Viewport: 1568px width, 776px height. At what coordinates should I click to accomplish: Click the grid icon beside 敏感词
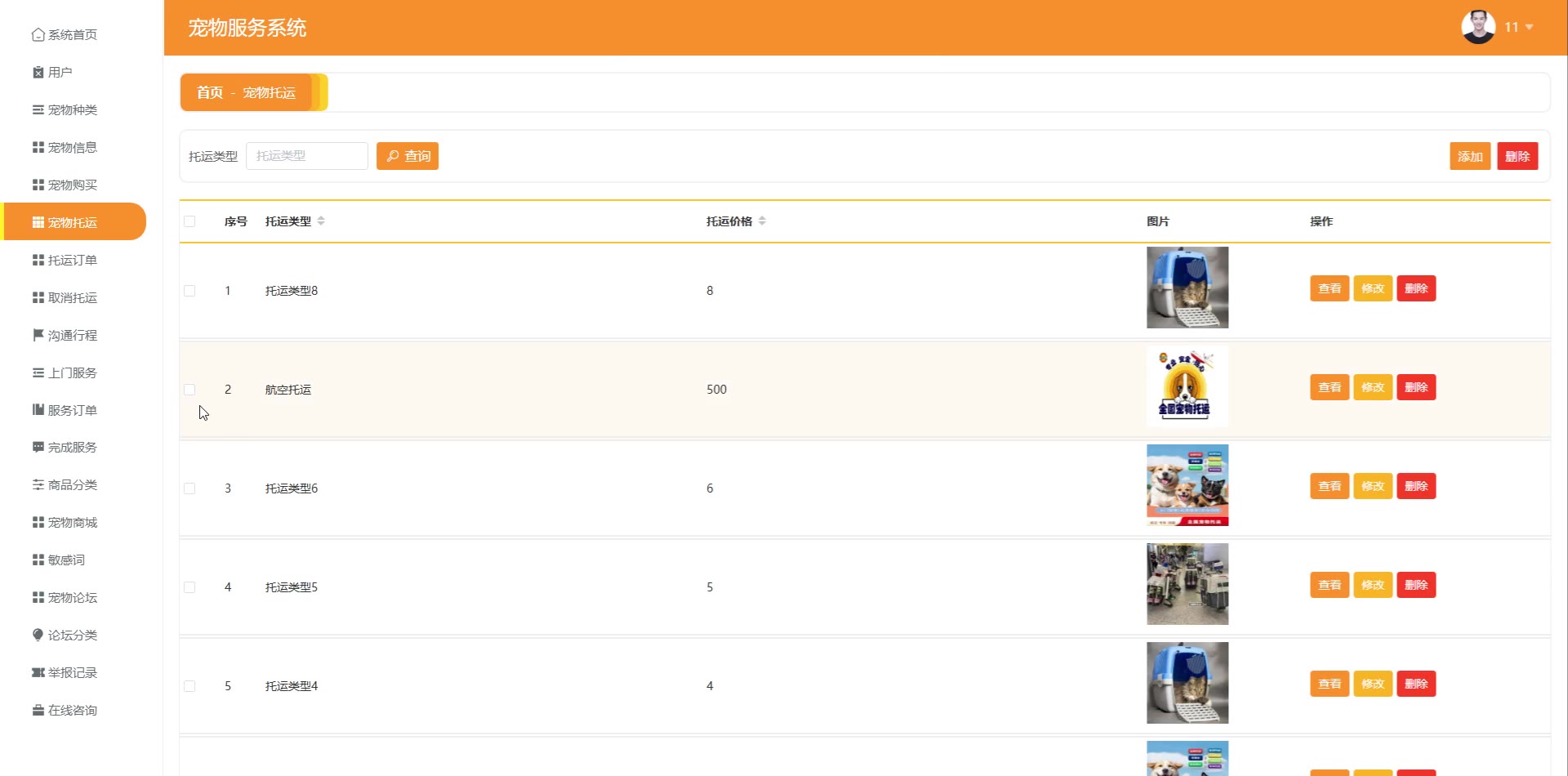[38, 560]
